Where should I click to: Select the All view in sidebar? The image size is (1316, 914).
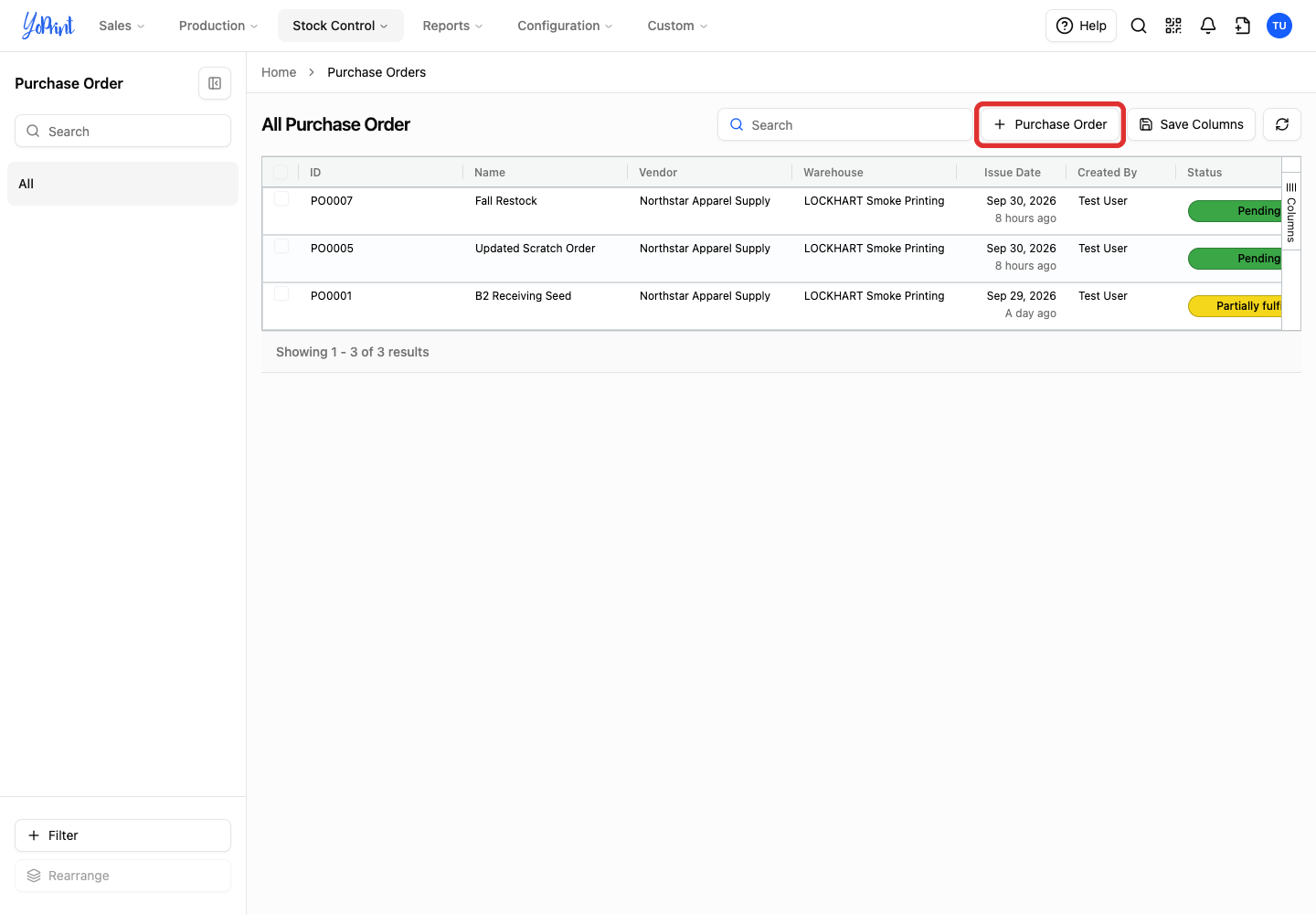click(x=122, y=184)
